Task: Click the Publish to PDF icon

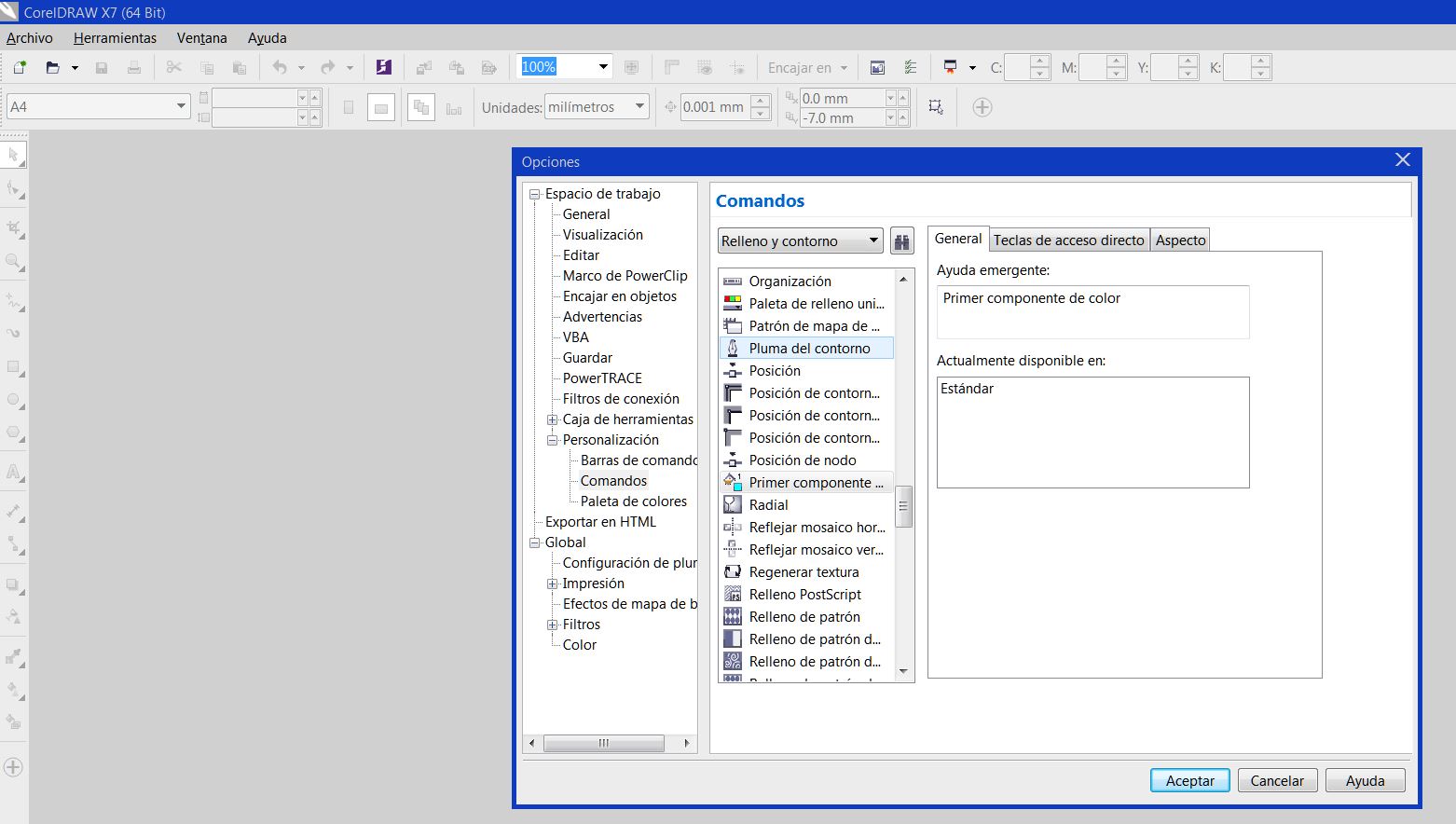Action: [489, 67]
